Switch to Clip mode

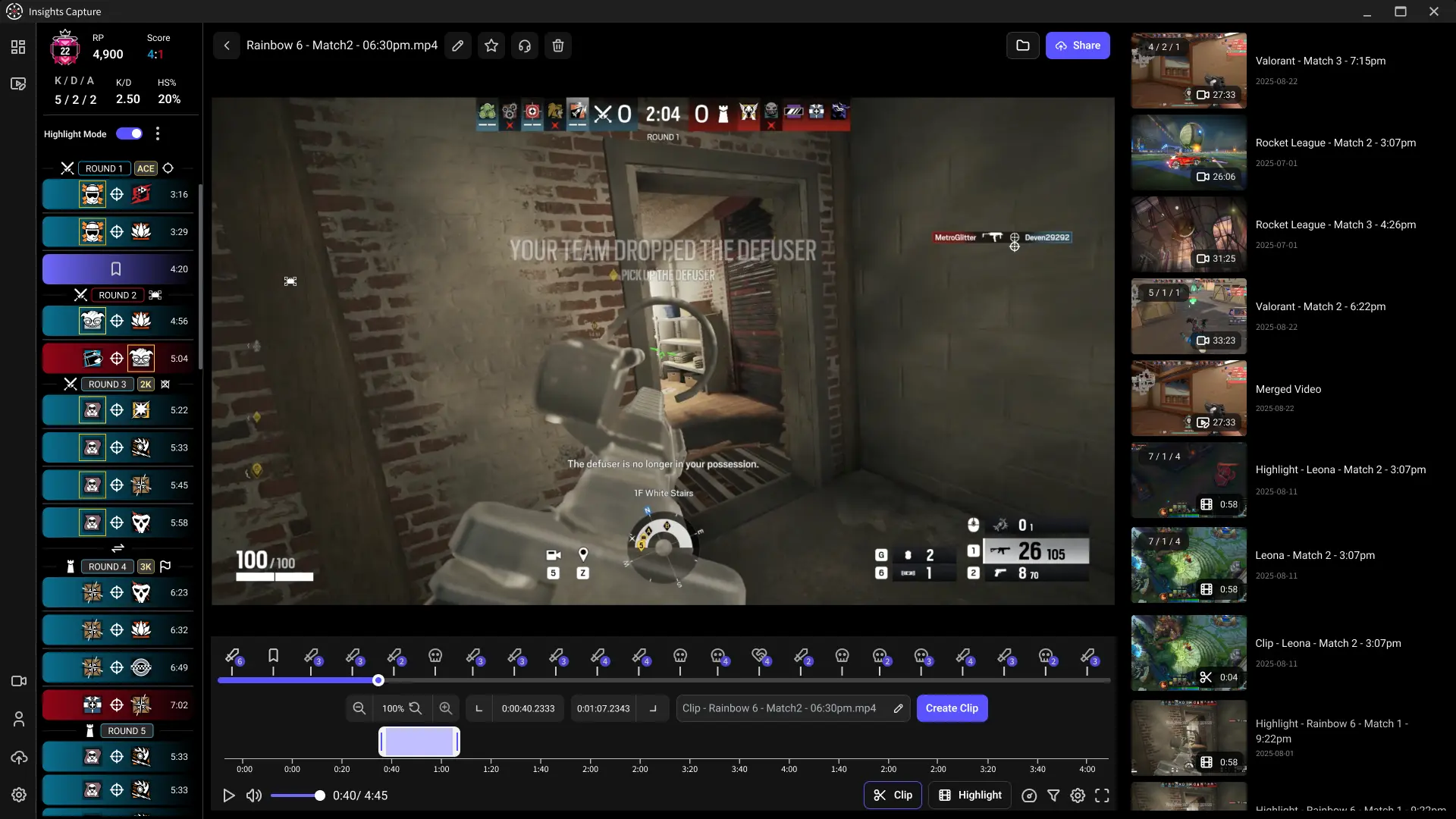pos(893,795)
